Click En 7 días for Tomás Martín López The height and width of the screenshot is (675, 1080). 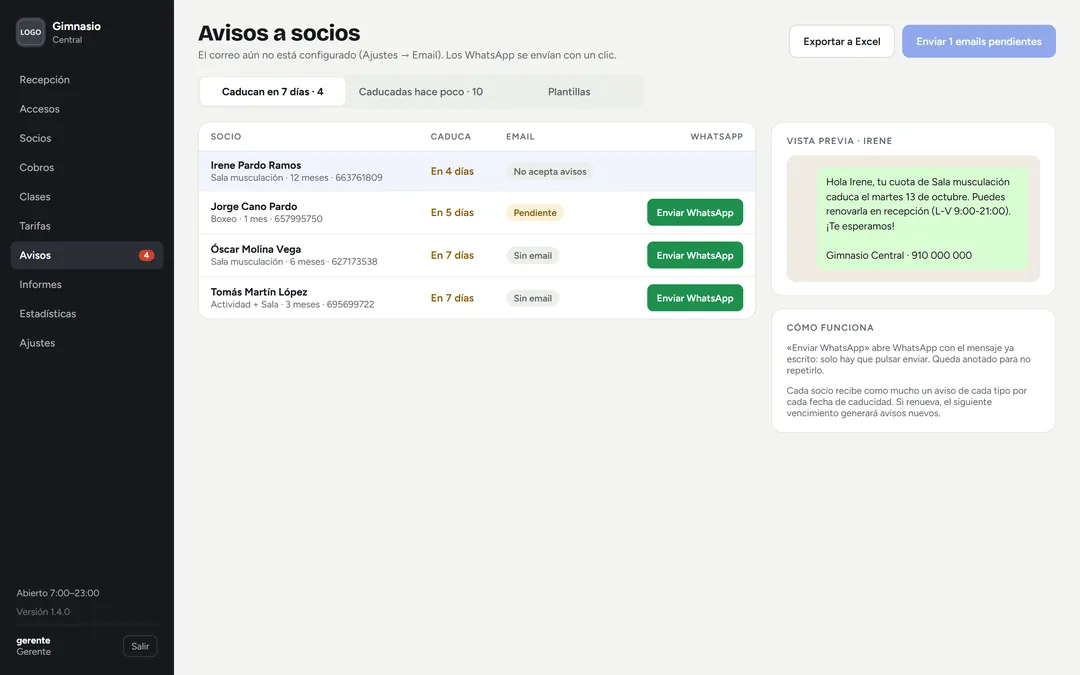tap(452, 298)
